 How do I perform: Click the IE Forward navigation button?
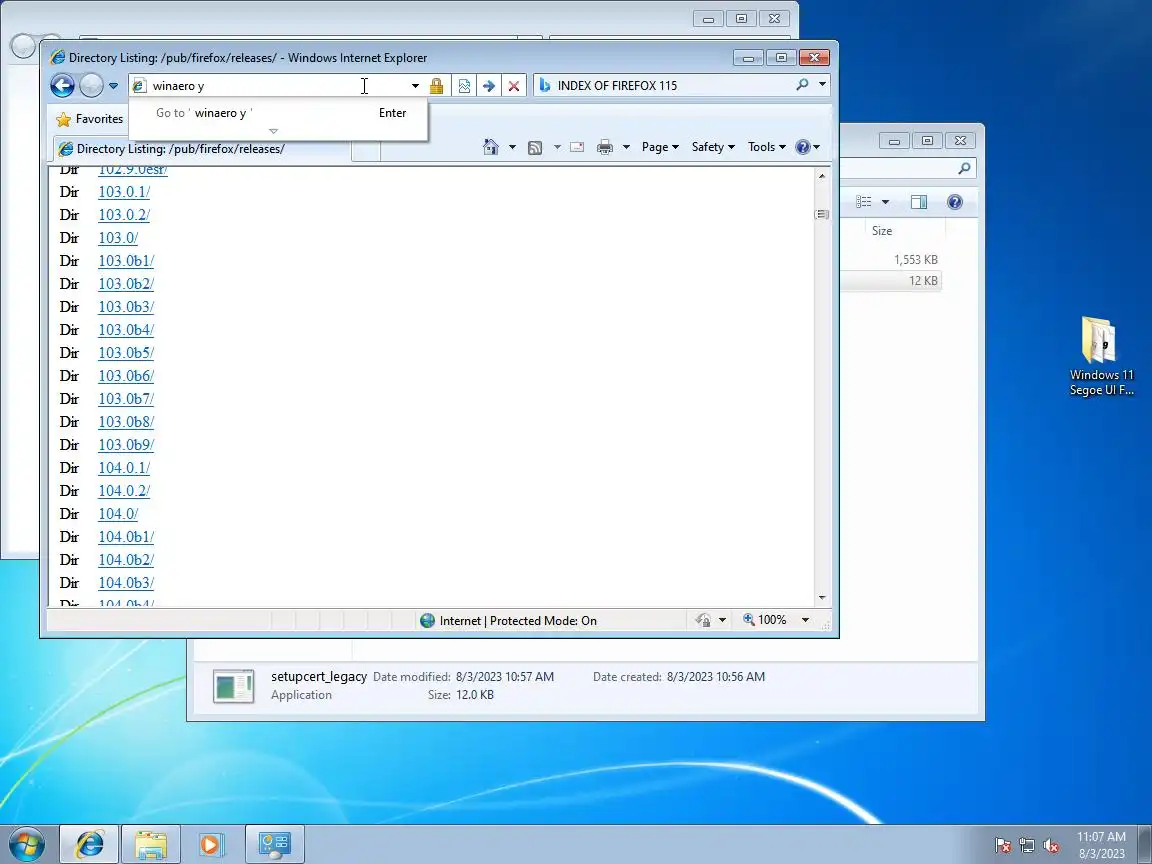point(91,85)
